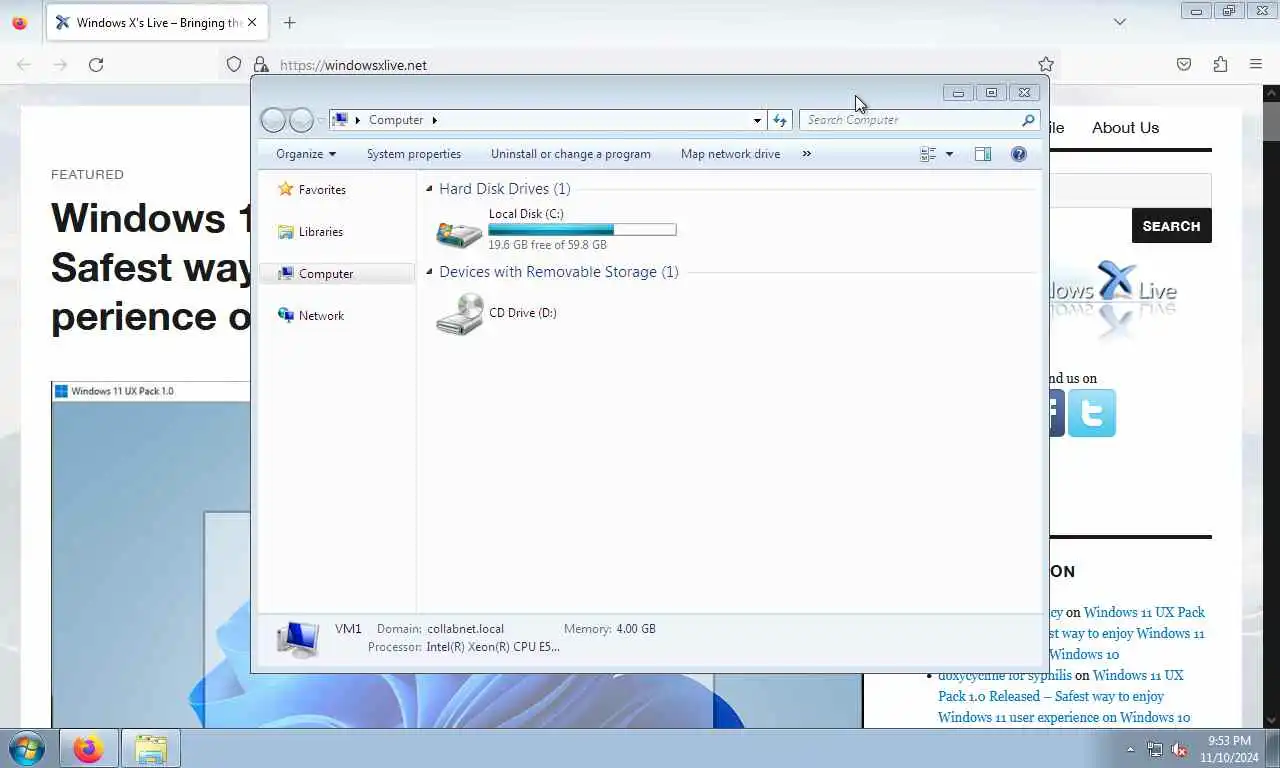Click the Firefox page scrollbar up arrow
The height and width of the screenshot is (768, 1280).
(1271, 93)
